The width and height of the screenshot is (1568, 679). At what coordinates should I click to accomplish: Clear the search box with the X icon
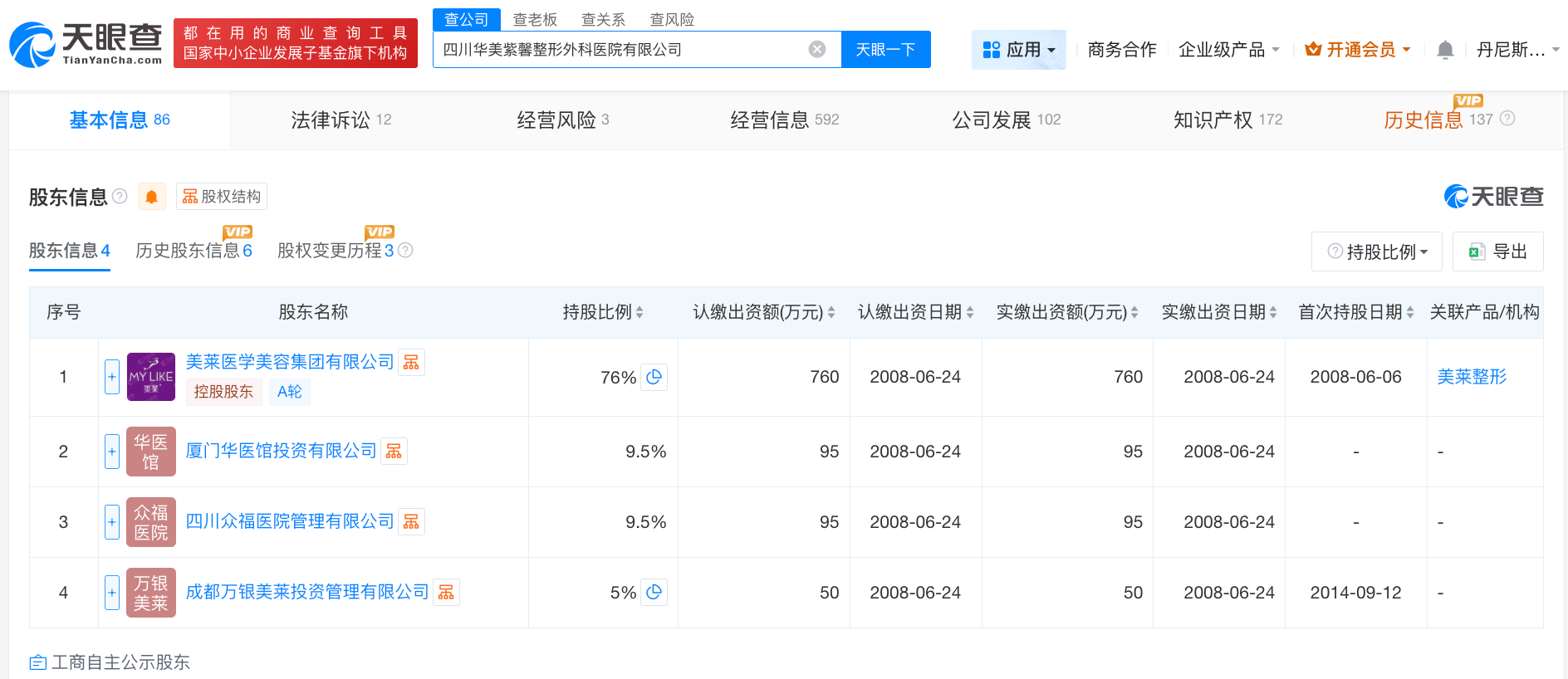coord(817,50)
